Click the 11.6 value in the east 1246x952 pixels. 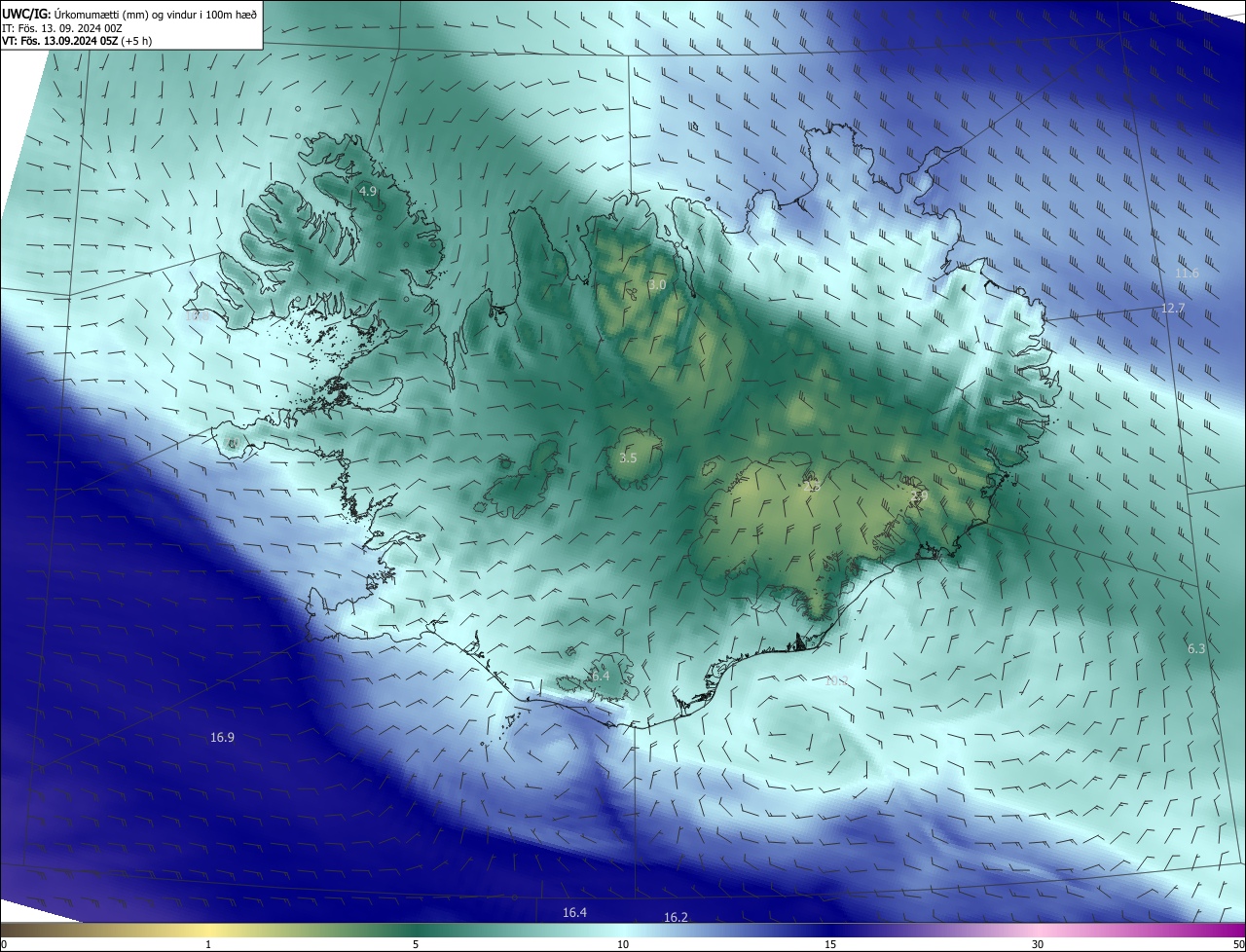(1187, 274)
